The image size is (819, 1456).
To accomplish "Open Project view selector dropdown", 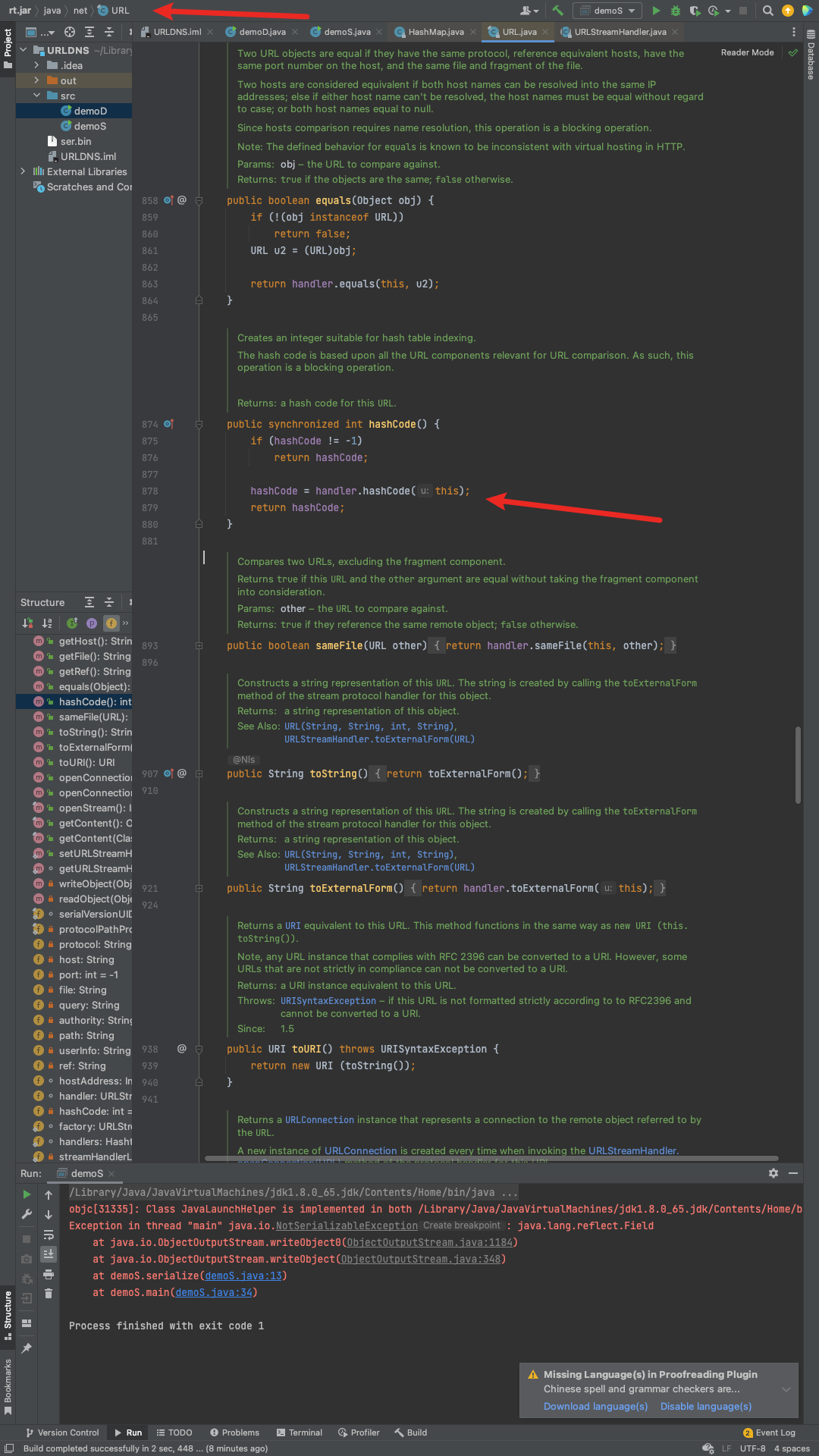I will tap(40, 32).
